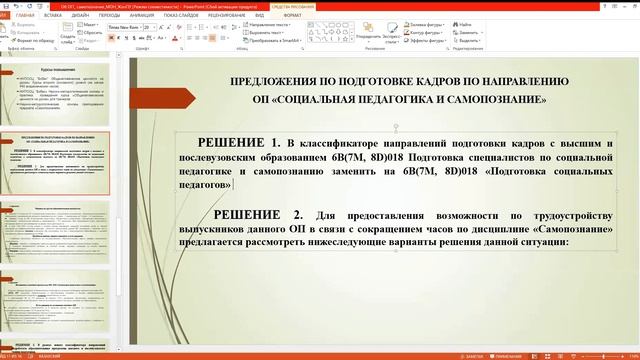Decrease font size
The image size is (640, 360).
[x=169, y=27]
